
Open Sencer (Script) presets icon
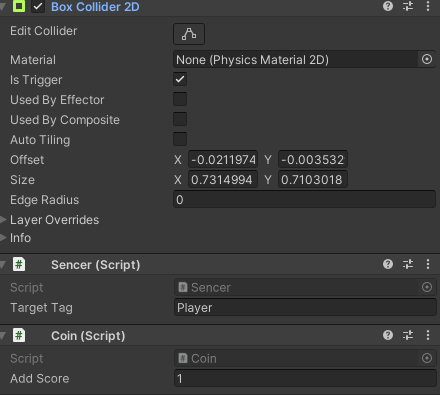pos(408,264)
